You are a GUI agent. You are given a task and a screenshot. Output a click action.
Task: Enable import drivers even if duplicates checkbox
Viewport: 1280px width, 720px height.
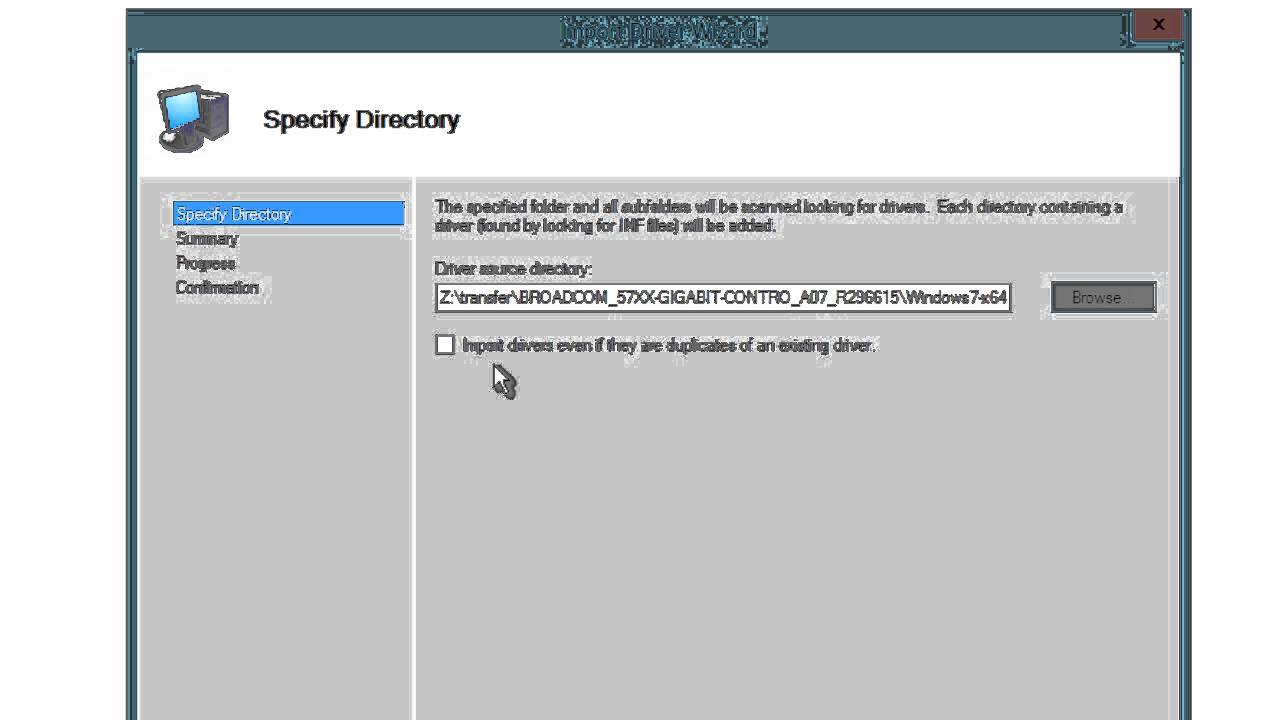(x=445, y=345)
